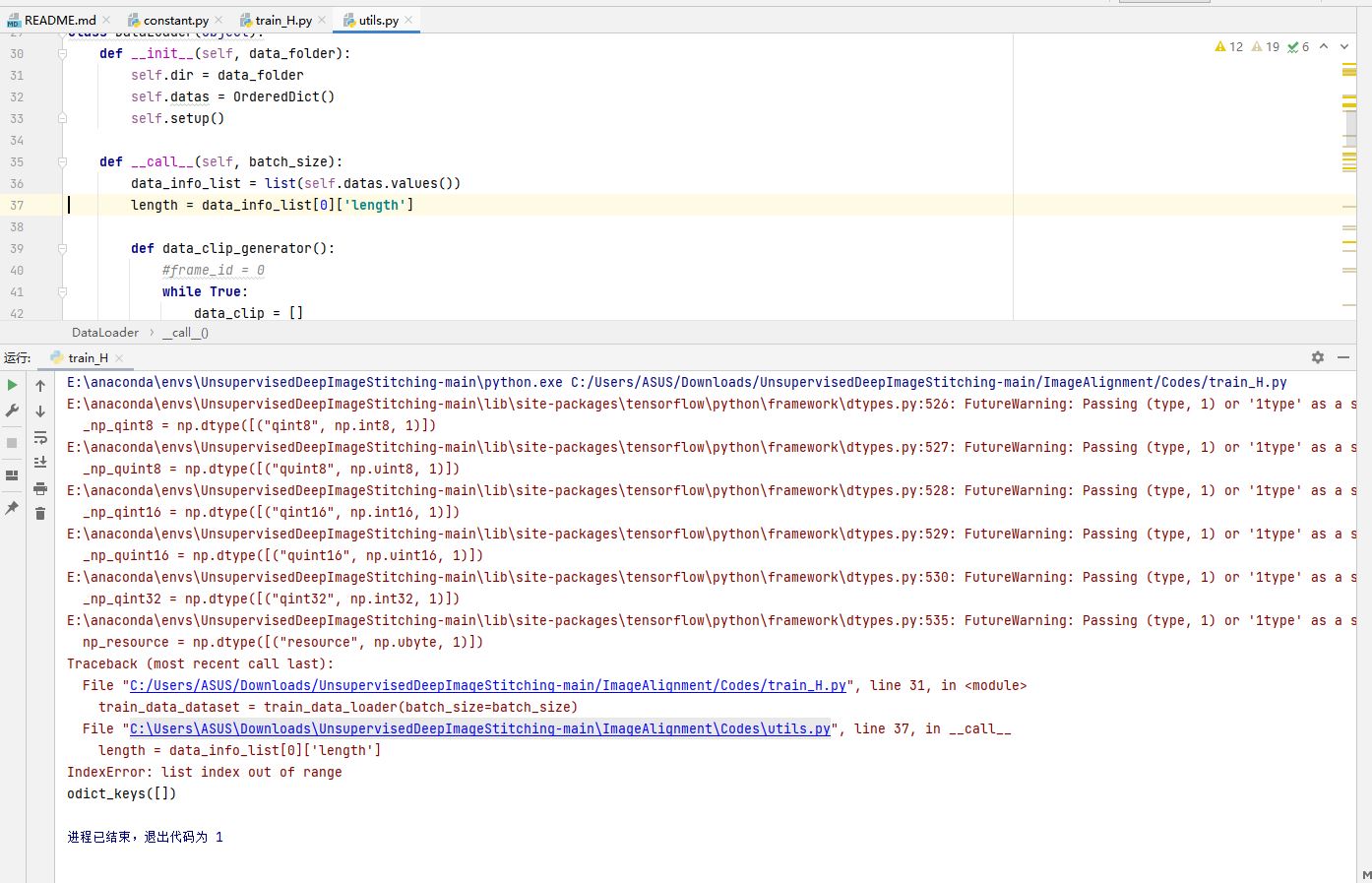
Task: Pin the train_H run tab
Action: (13, 509)
